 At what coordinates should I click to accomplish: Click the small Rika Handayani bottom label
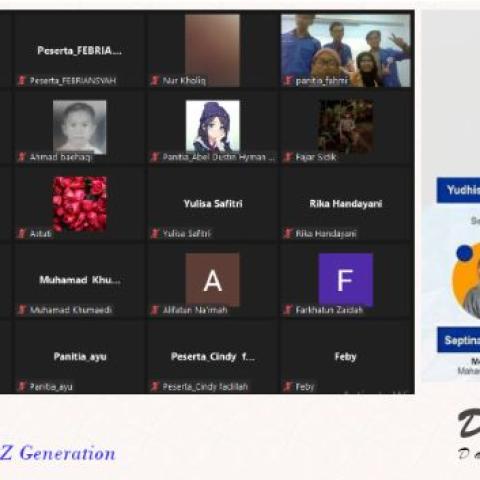click(326, 234)
